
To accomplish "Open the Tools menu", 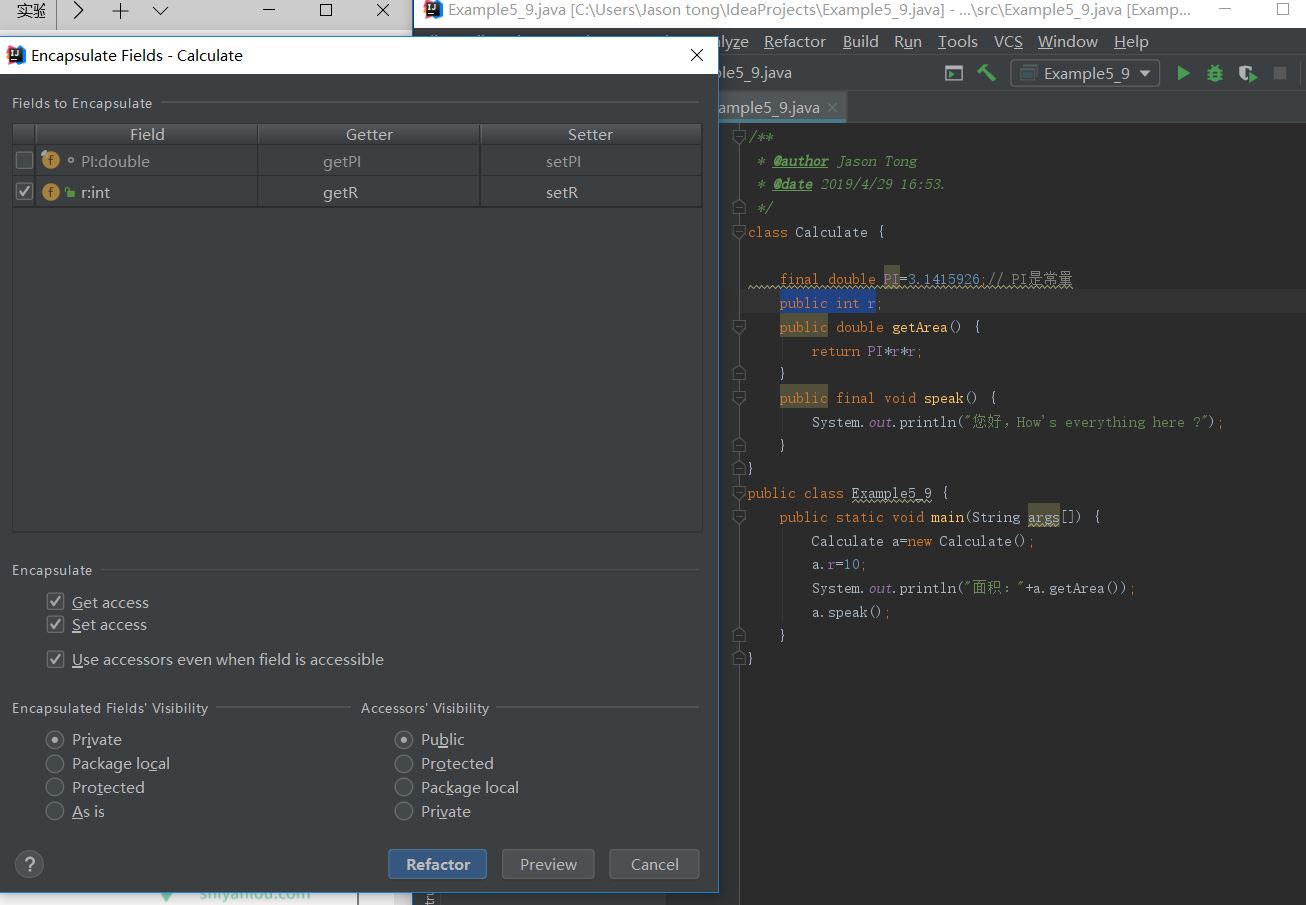I will coord(957,41).
